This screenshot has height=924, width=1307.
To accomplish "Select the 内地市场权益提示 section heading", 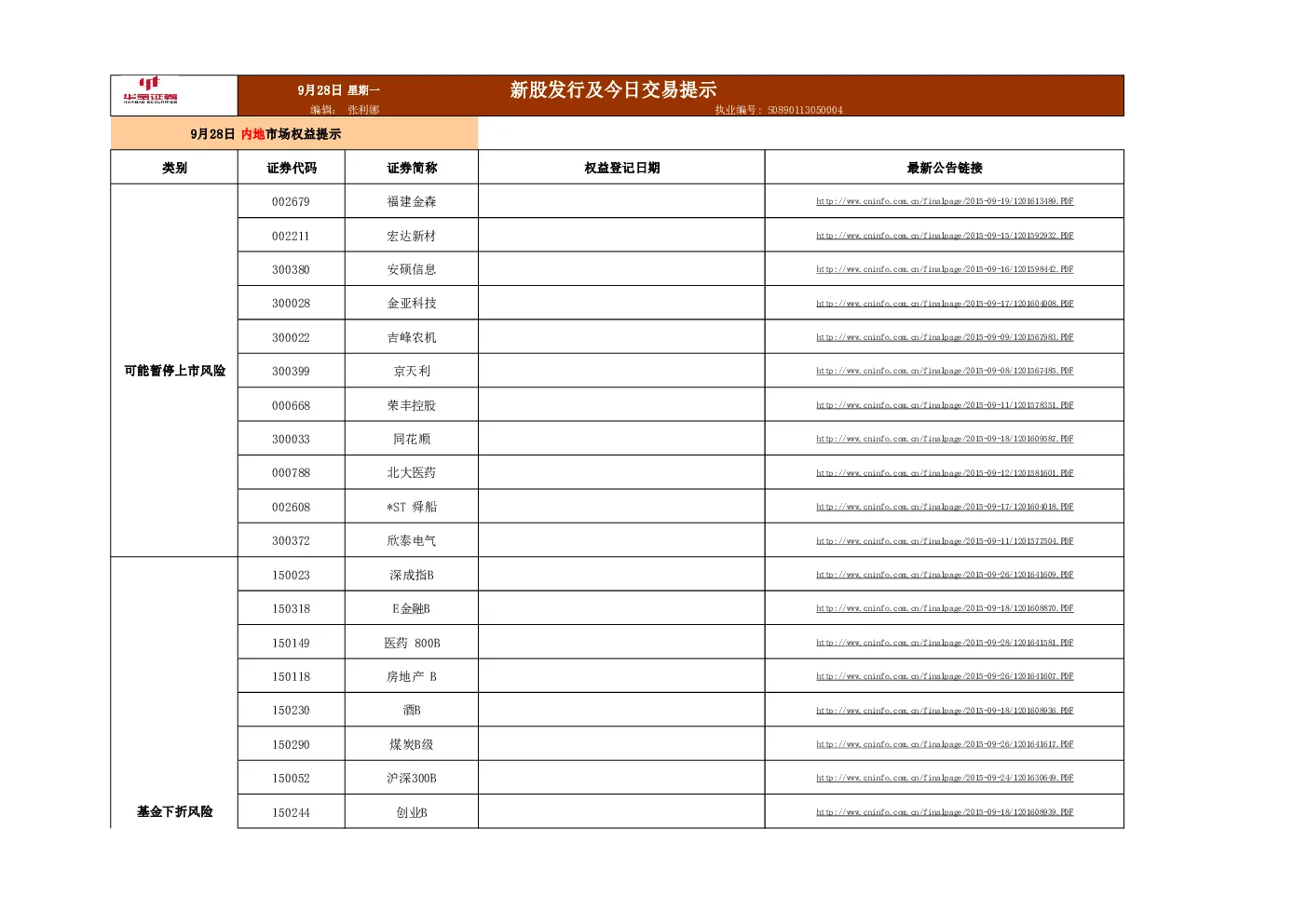I will (265, 134).
